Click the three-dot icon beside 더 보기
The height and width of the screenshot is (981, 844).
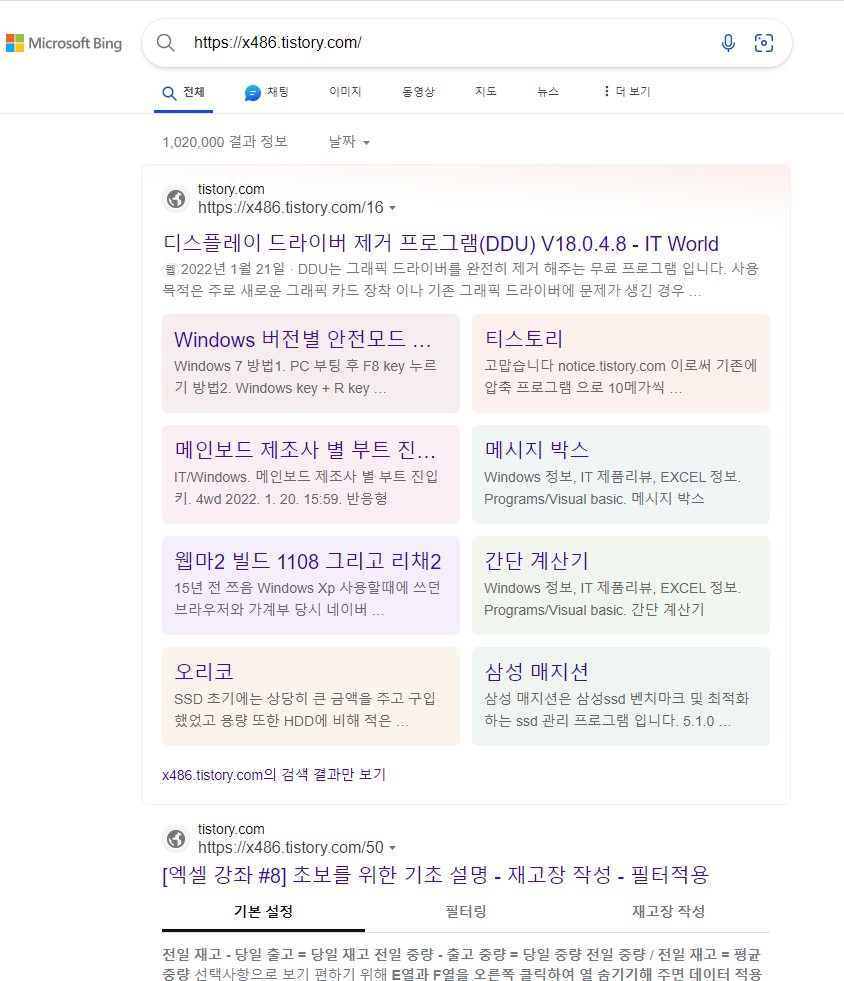point(606,91)
